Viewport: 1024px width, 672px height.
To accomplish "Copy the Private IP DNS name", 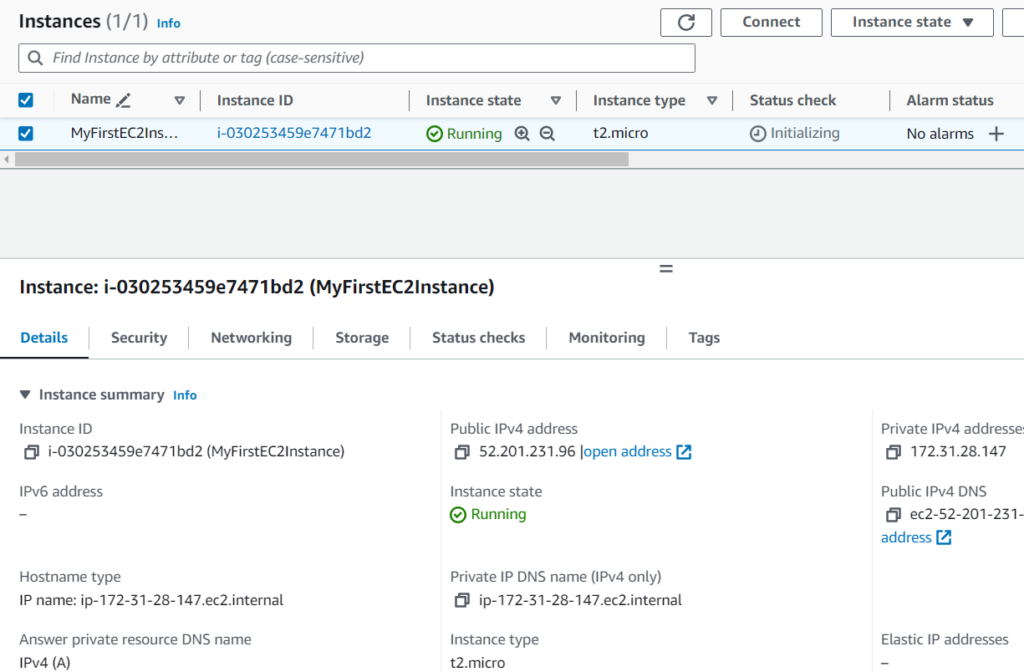I will click(x=460, y=600).
